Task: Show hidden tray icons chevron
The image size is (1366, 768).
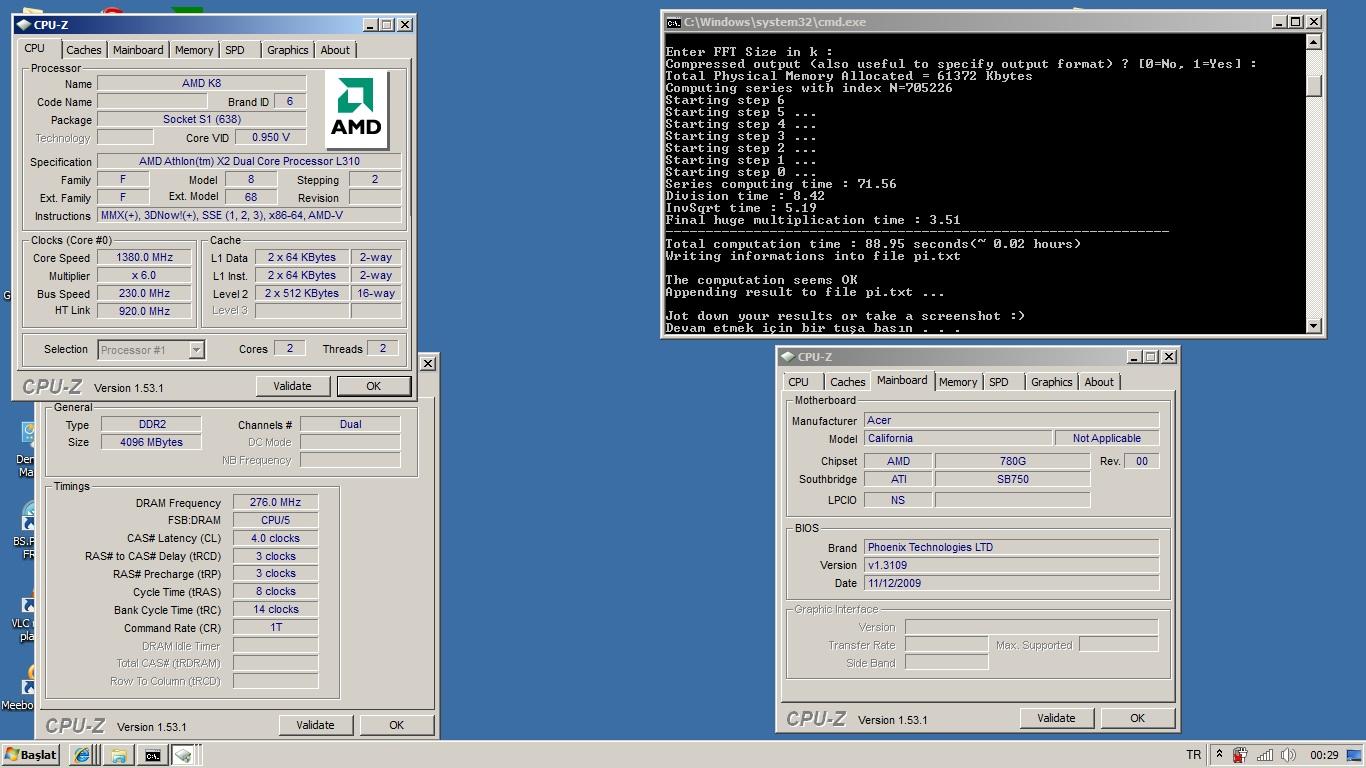Action: click(x=1219, y=755)
